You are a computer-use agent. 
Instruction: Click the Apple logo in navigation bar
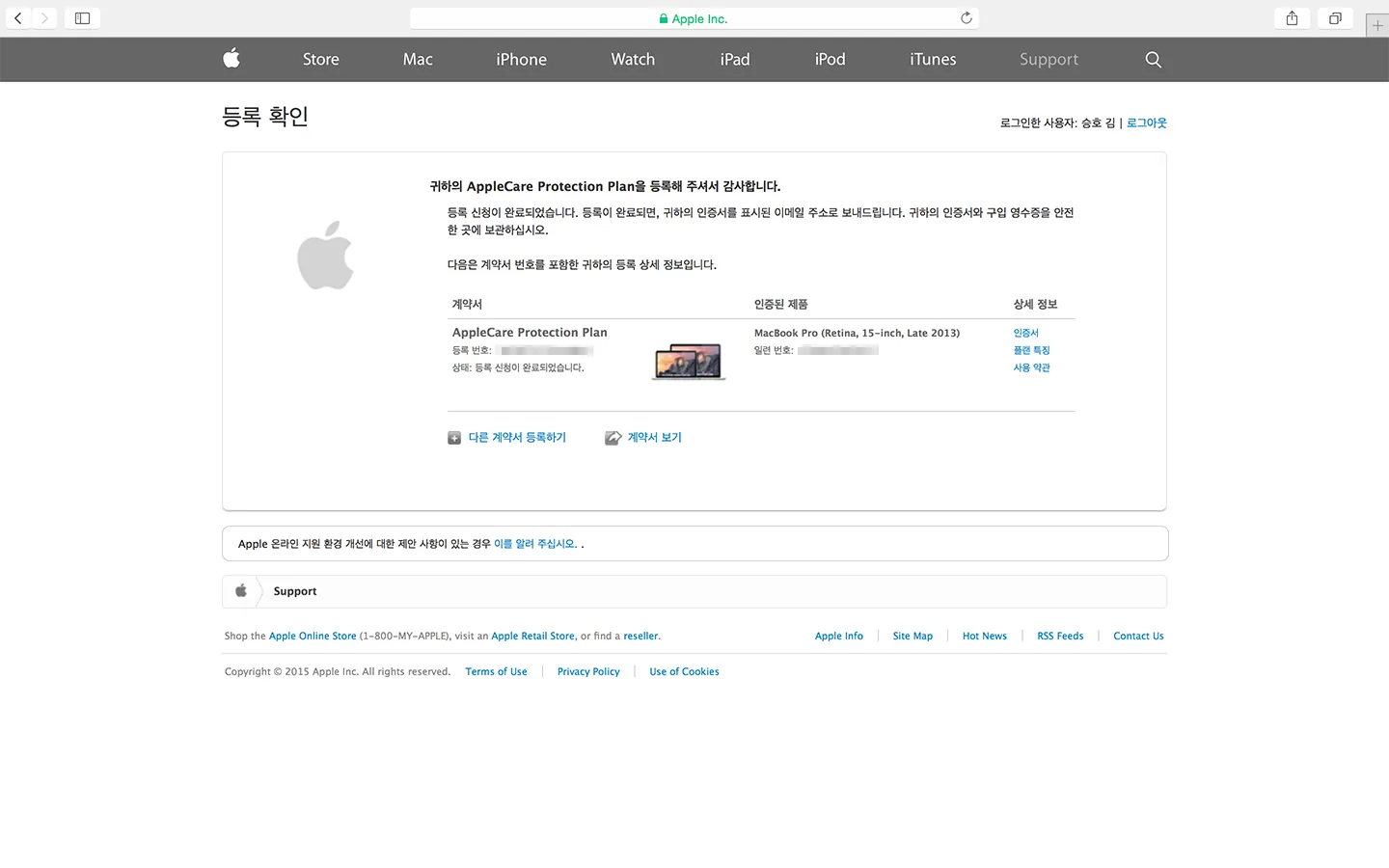point(231,59)
